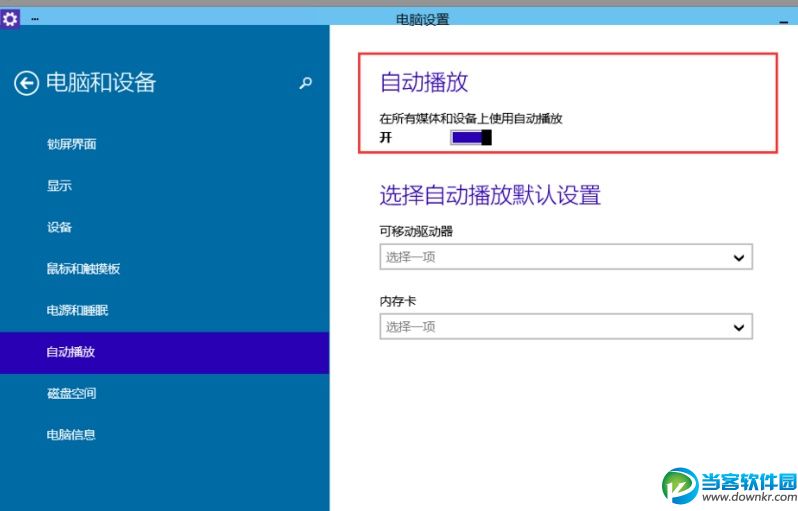Expand the 可移动驱动器 dropdown
This screenshot has width=798, height=511.
pos(566,257)
